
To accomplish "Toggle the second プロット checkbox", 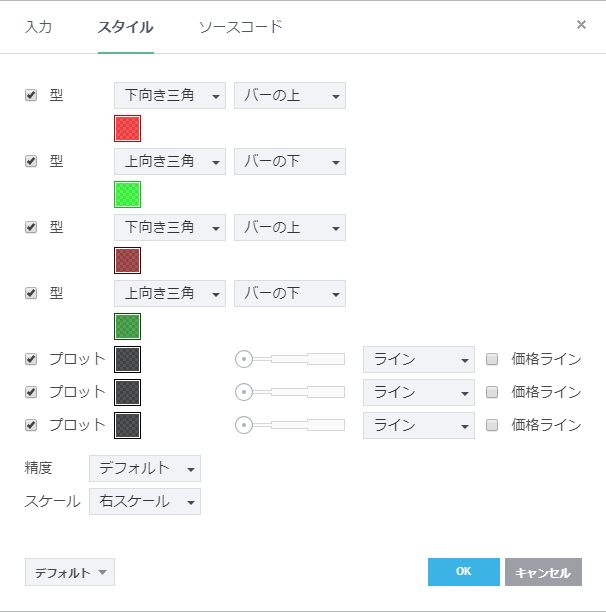I will [x=31, y=392].
